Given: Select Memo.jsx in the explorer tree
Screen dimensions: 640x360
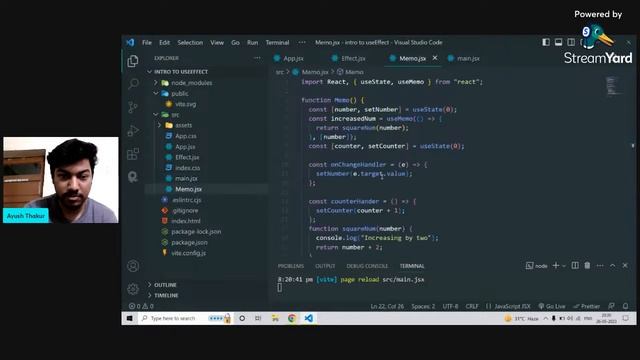Looking at the screenshot, I should click(188, 189).
